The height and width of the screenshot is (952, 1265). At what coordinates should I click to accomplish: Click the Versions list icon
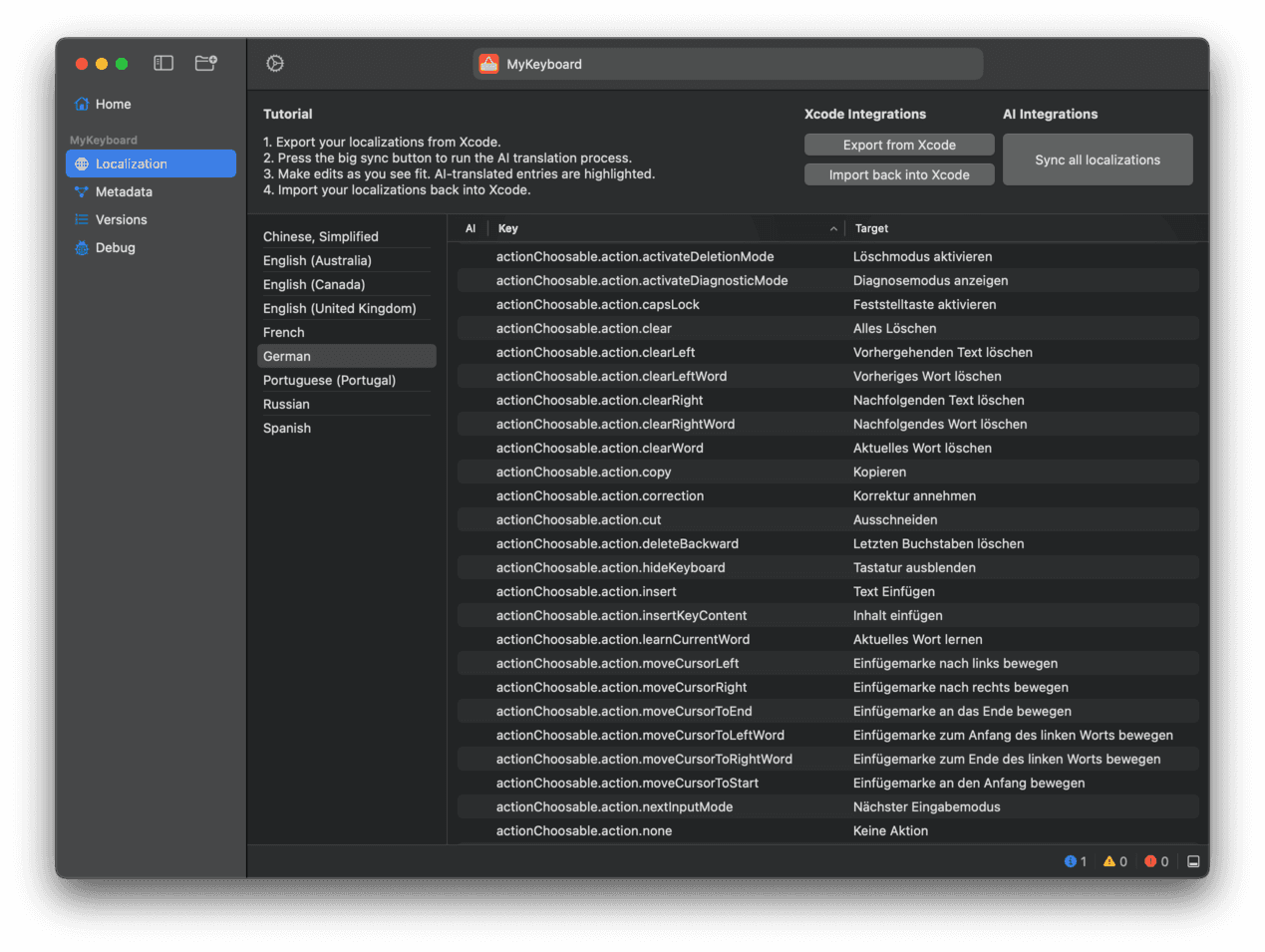coord(82,219)
